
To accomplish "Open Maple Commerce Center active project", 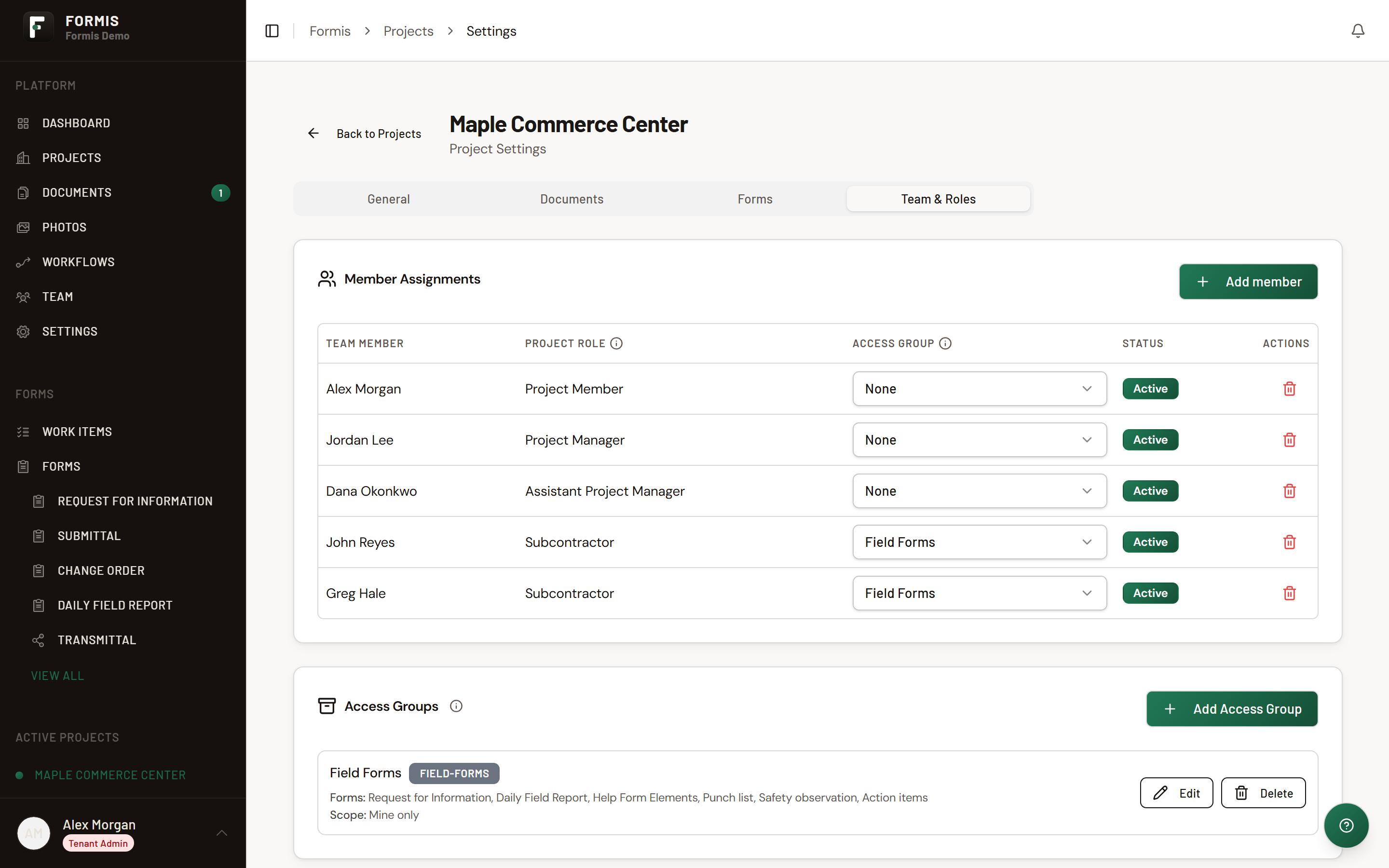I will coord(110,775).
